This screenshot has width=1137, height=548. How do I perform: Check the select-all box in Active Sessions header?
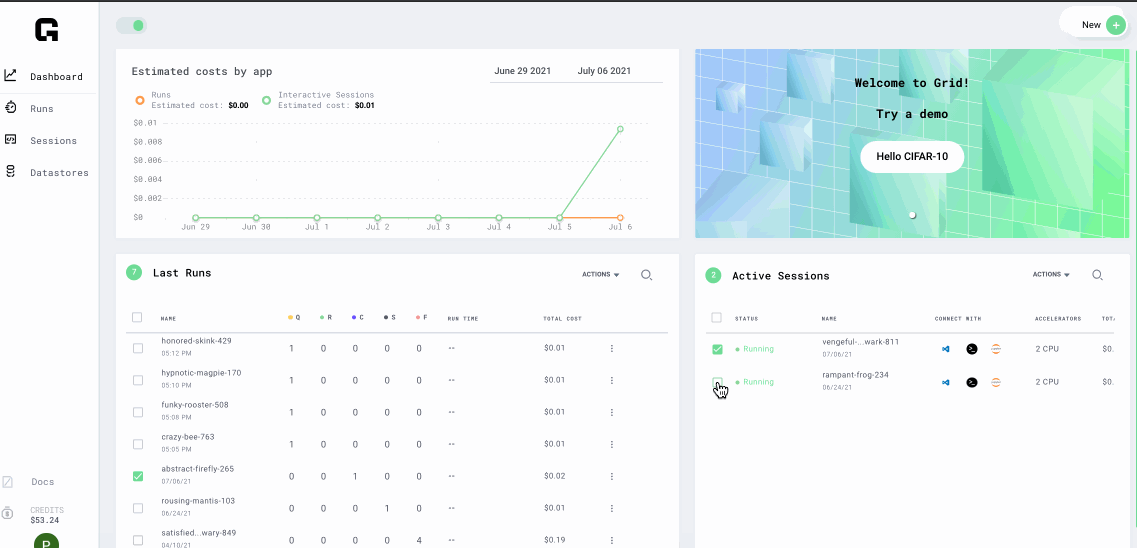click(716, 317)
